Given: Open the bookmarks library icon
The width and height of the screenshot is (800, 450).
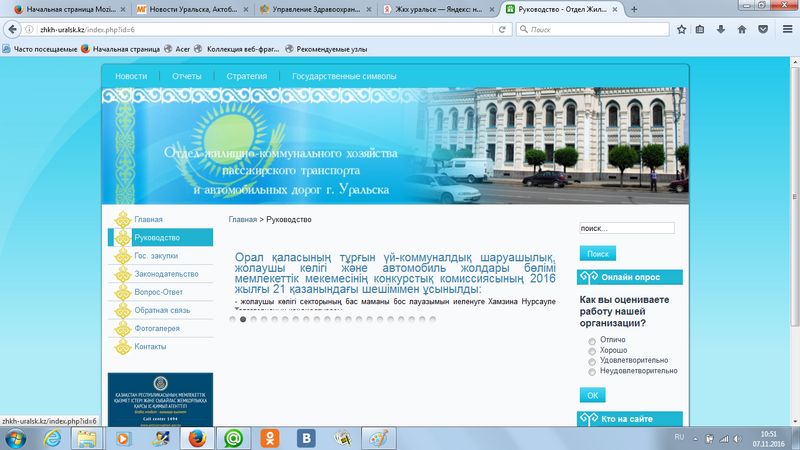Looking at the screenshot, I should [x=700, y=30].
